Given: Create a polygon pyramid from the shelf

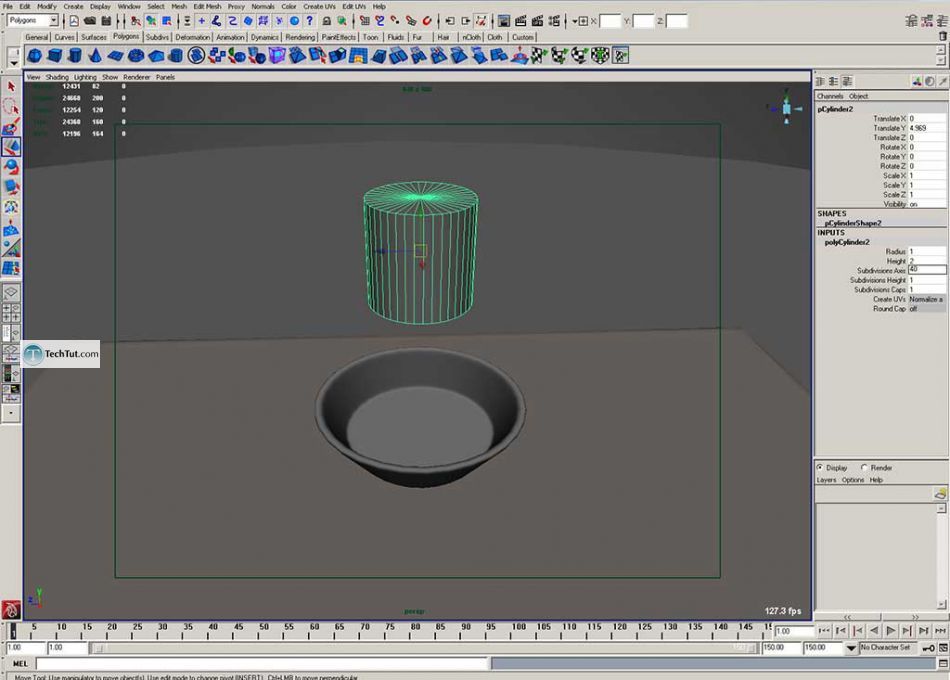Looking at the screenshot, I should 156,56.
